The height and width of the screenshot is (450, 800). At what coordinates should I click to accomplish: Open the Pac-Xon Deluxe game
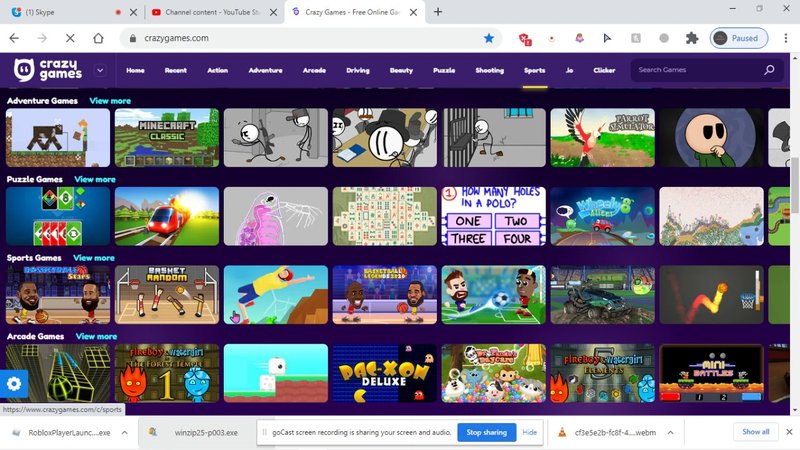click(x=385, y=373)
